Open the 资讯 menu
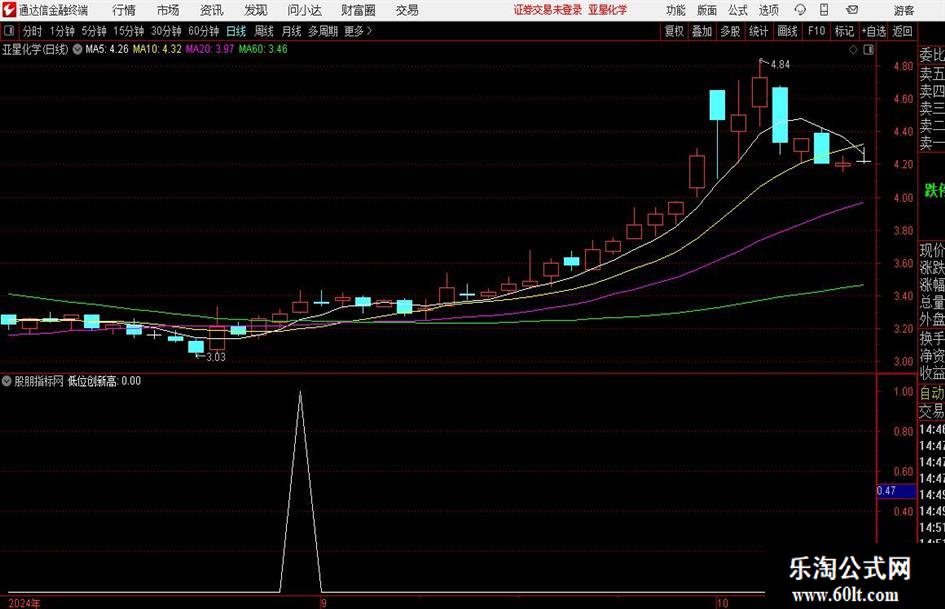The width and height of the screenshot is (945, 609). pos(212,10)
